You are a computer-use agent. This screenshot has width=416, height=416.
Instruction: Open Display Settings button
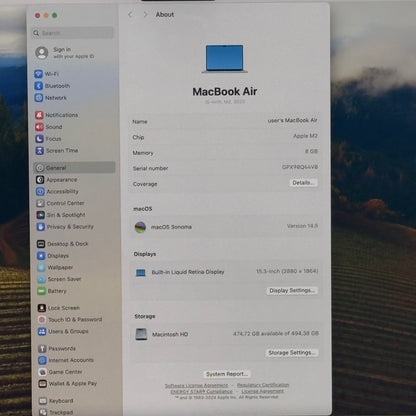(292, 291)
